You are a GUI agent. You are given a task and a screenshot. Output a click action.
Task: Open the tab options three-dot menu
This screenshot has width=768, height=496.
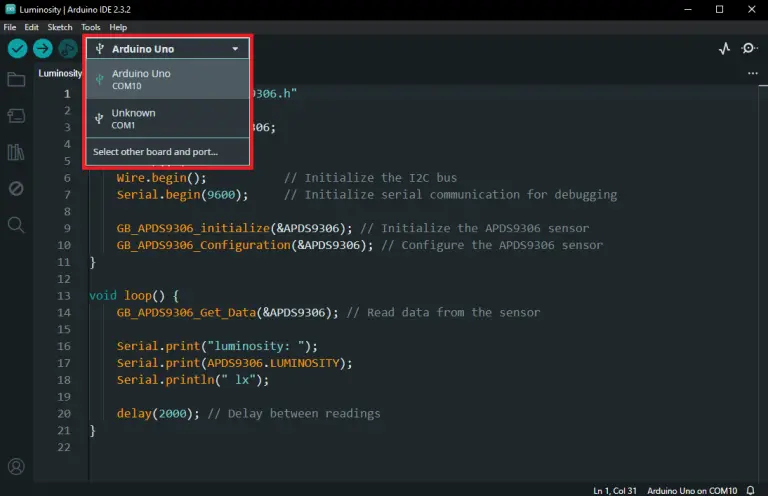coord(753,73)
